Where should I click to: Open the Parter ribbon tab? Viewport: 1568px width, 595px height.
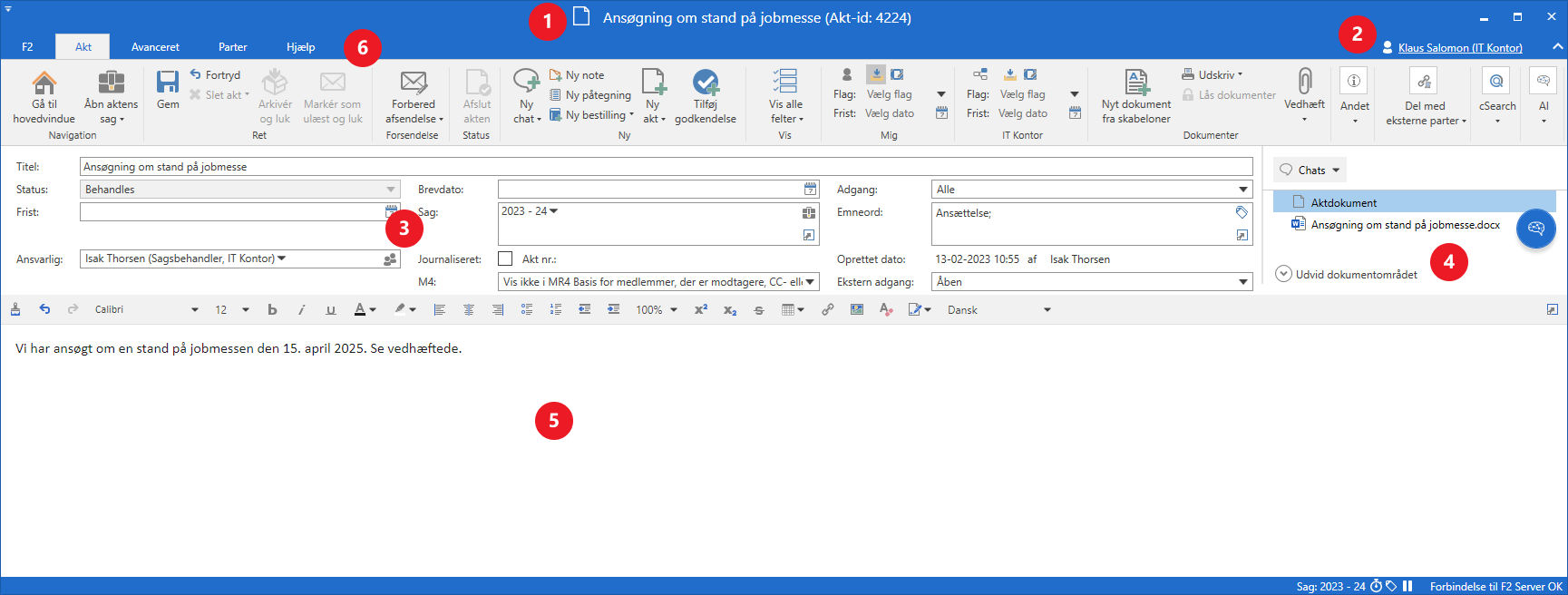coord(232,47)
